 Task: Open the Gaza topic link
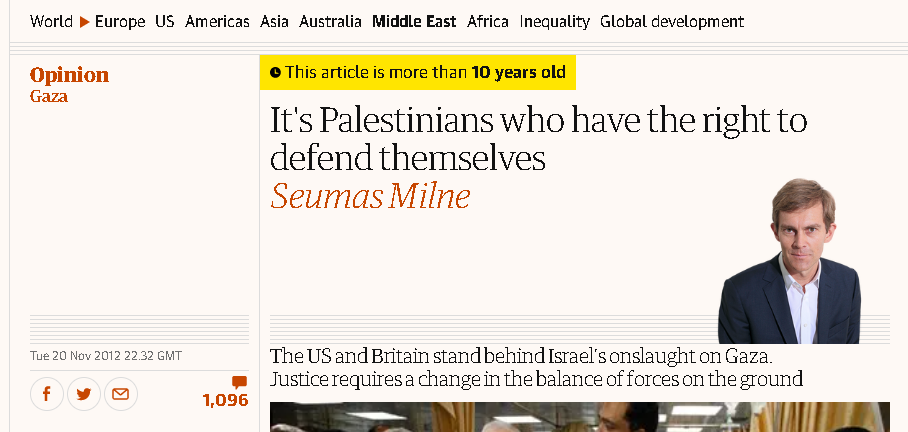pyautogui.click(x=49, y=97)
